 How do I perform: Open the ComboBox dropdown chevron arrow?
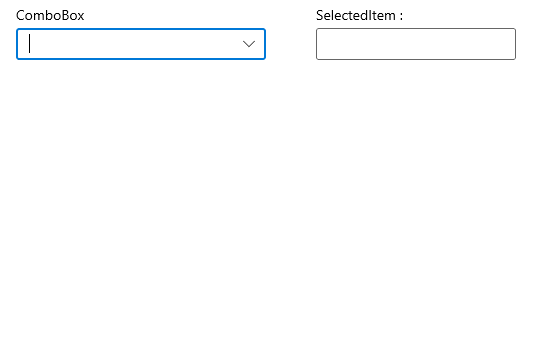(x=249, y=44)
